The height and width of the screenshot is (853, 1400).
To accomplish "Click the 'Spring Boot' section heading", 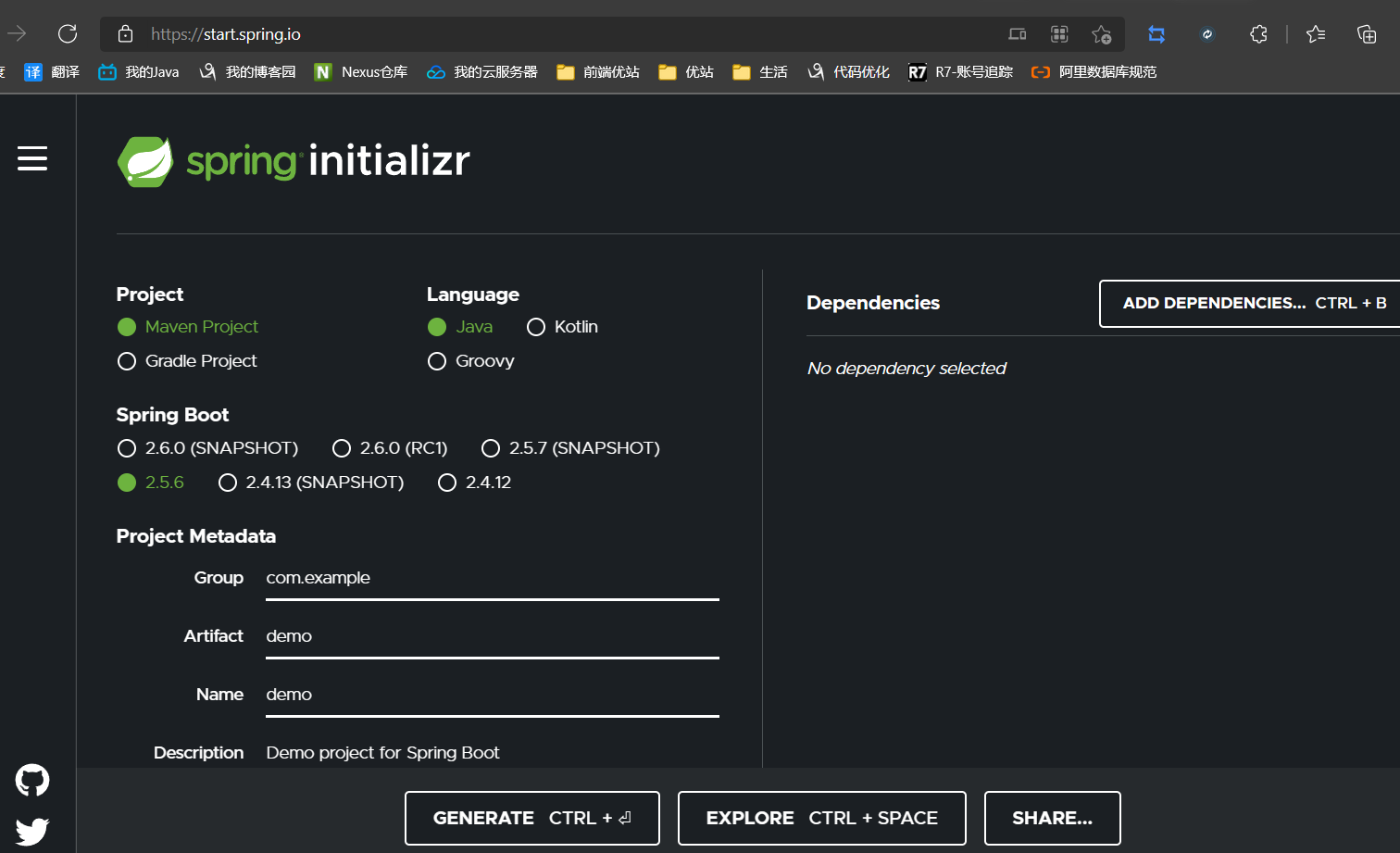I will pyautogui.click(x=172, y=415).
